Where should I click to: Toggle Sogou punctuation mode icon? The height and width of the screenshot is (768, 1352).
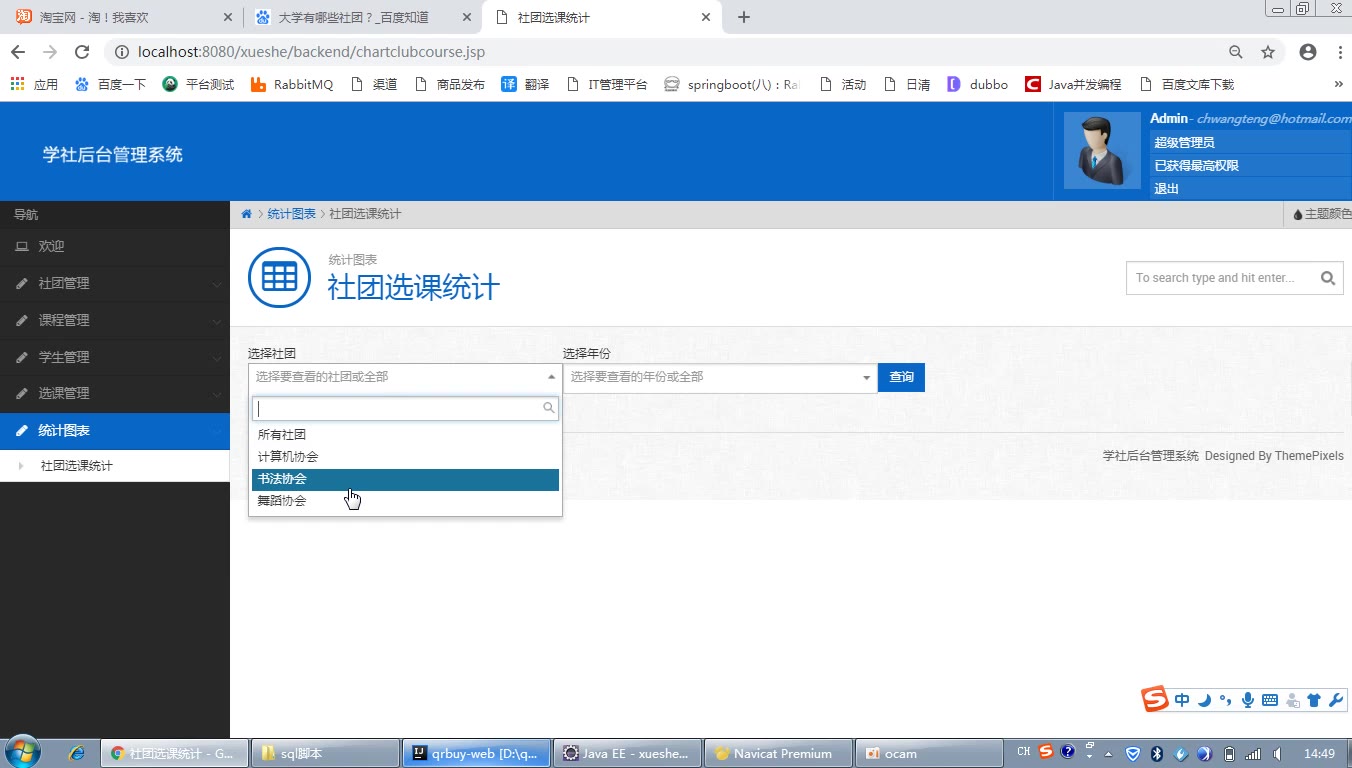point(1226,700)
